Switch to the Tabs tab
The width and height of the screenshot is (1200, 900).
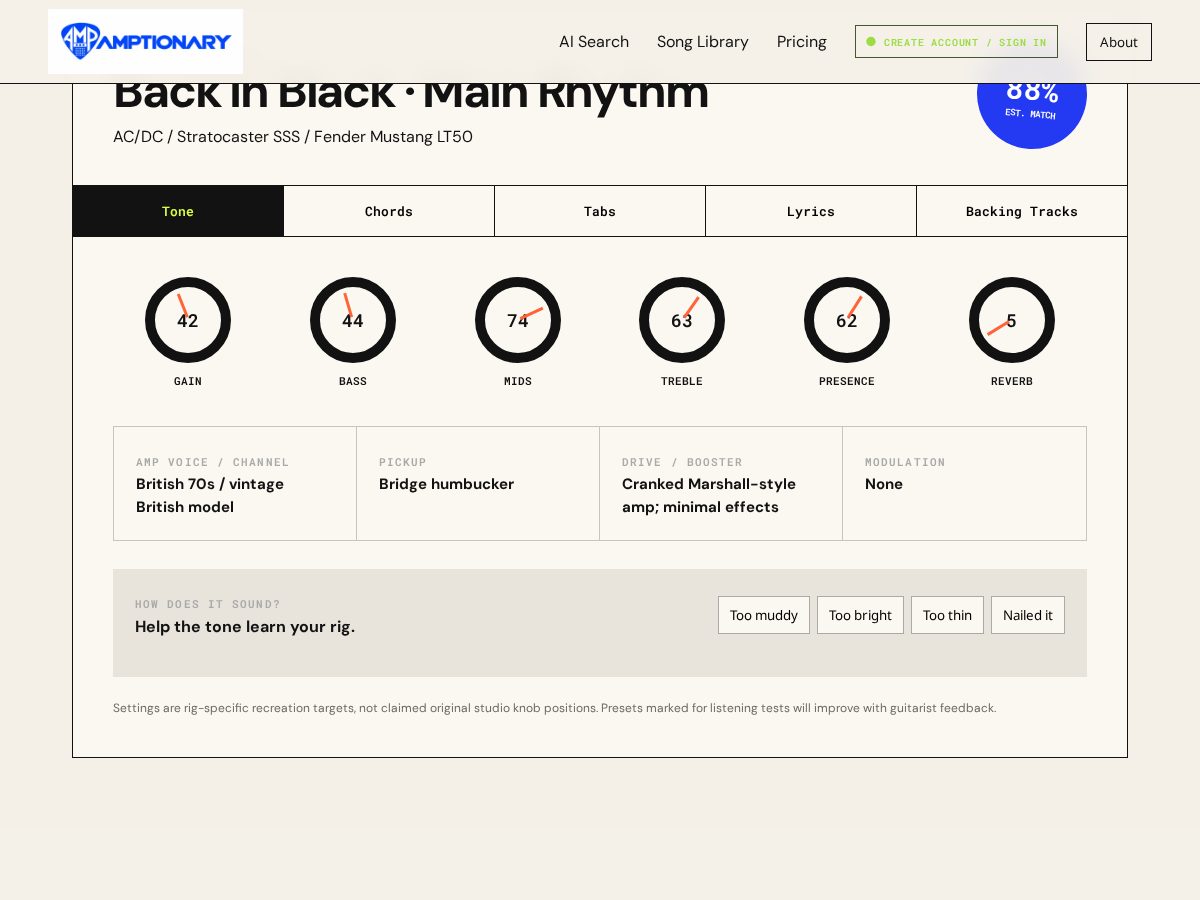click(600, 211)
